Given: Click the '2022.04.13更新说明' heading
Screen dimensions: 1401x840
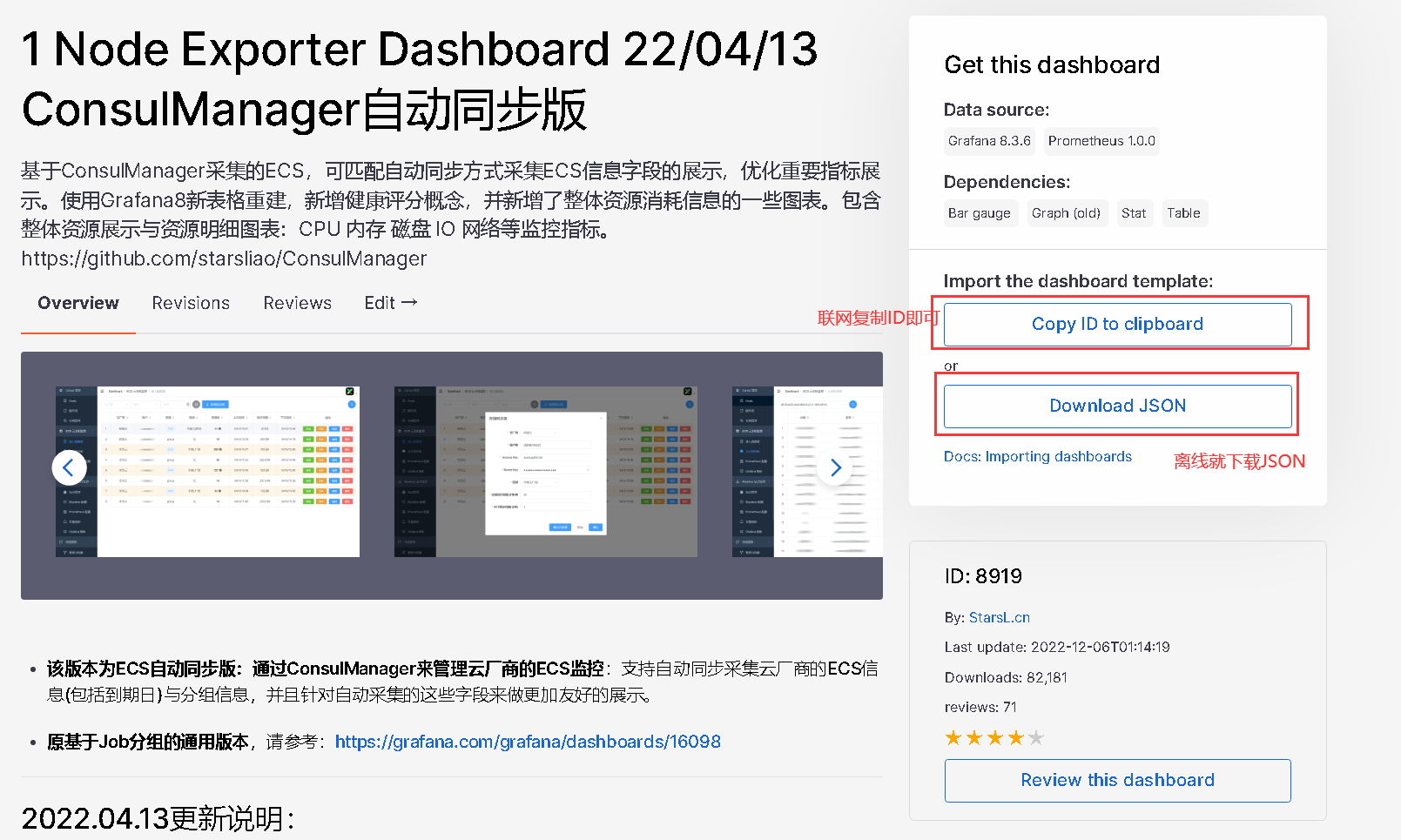Looking at the screenshot, I should [x=158, y=819].
